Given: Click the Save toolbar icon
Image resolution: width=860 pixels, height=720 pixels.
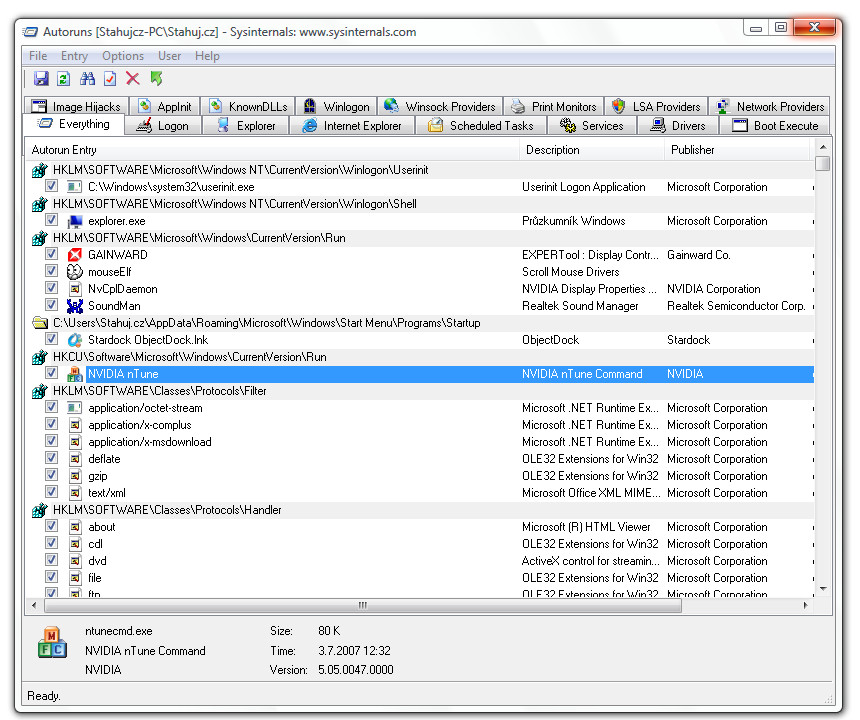Looking at the screenshot, I should [x=41, y=78].
